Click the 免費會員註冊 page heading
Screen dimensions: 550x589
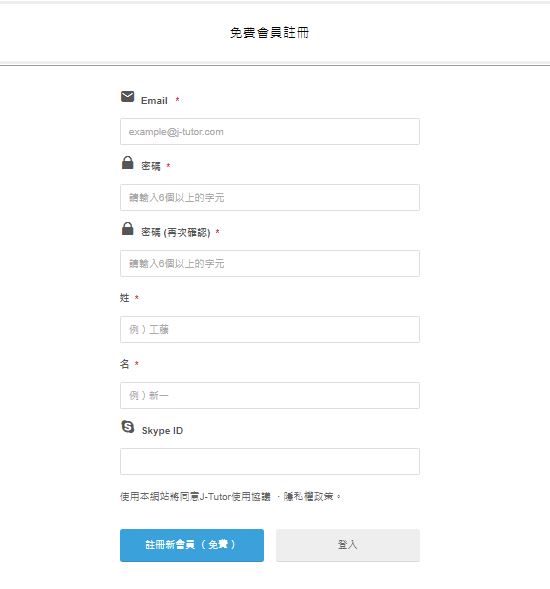click(x=269, y=33)
